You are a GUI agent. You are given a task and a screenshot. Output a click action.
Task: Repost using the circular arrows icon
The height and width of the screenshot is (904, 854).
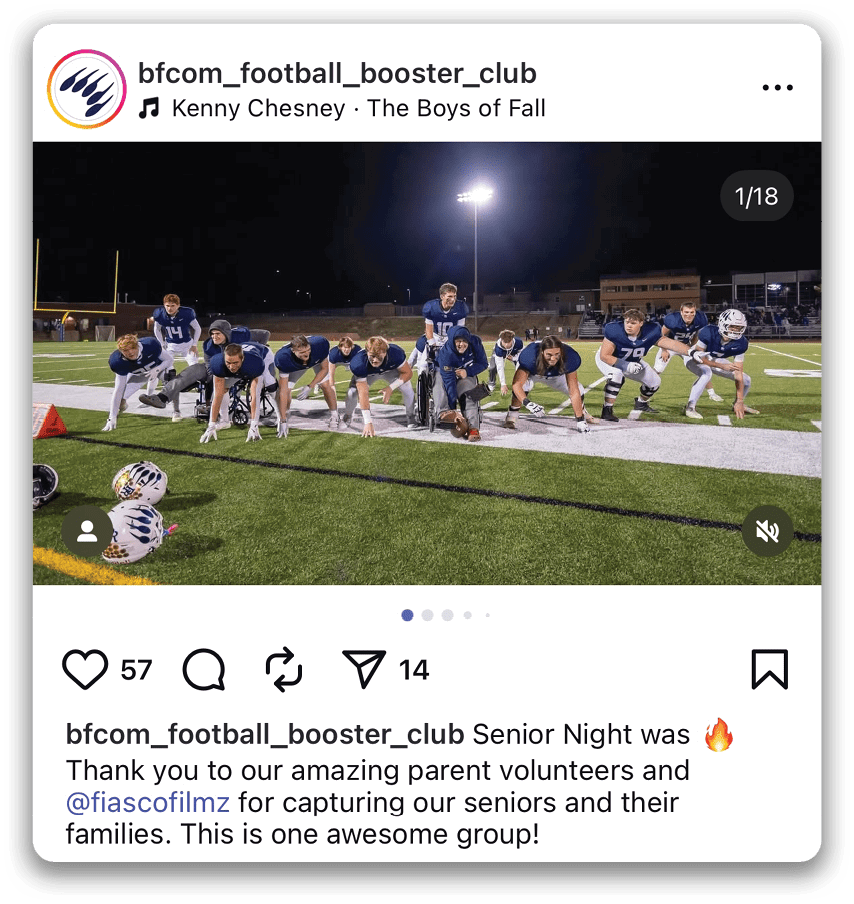coord(284,669)
